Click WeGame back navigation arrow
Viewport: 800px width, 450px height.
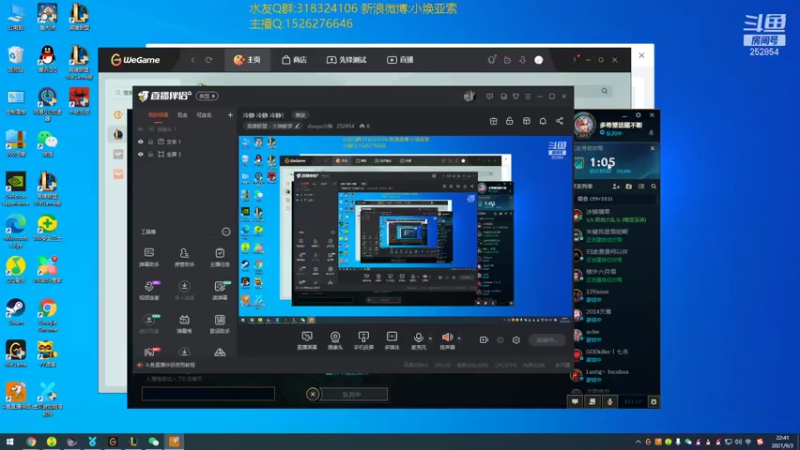(x=193, y=60)
